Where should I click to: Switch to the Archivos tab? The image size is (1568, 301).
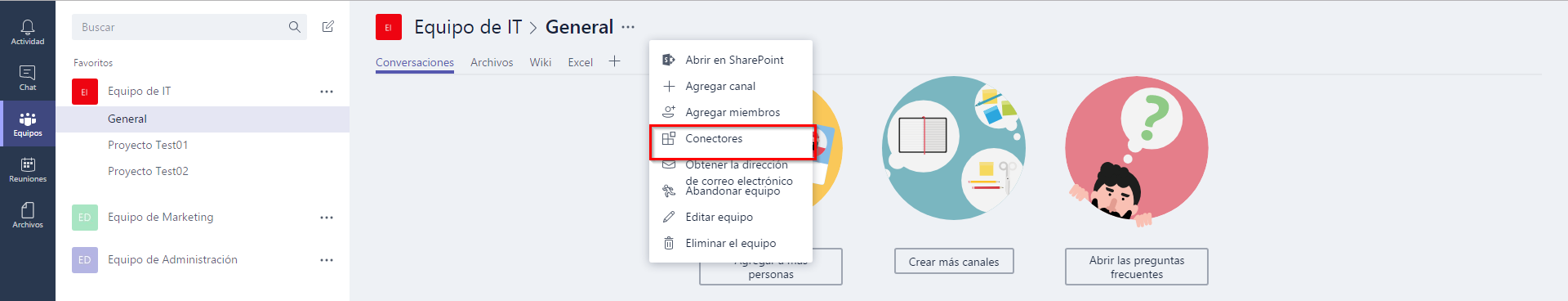(x=492, y=62)
